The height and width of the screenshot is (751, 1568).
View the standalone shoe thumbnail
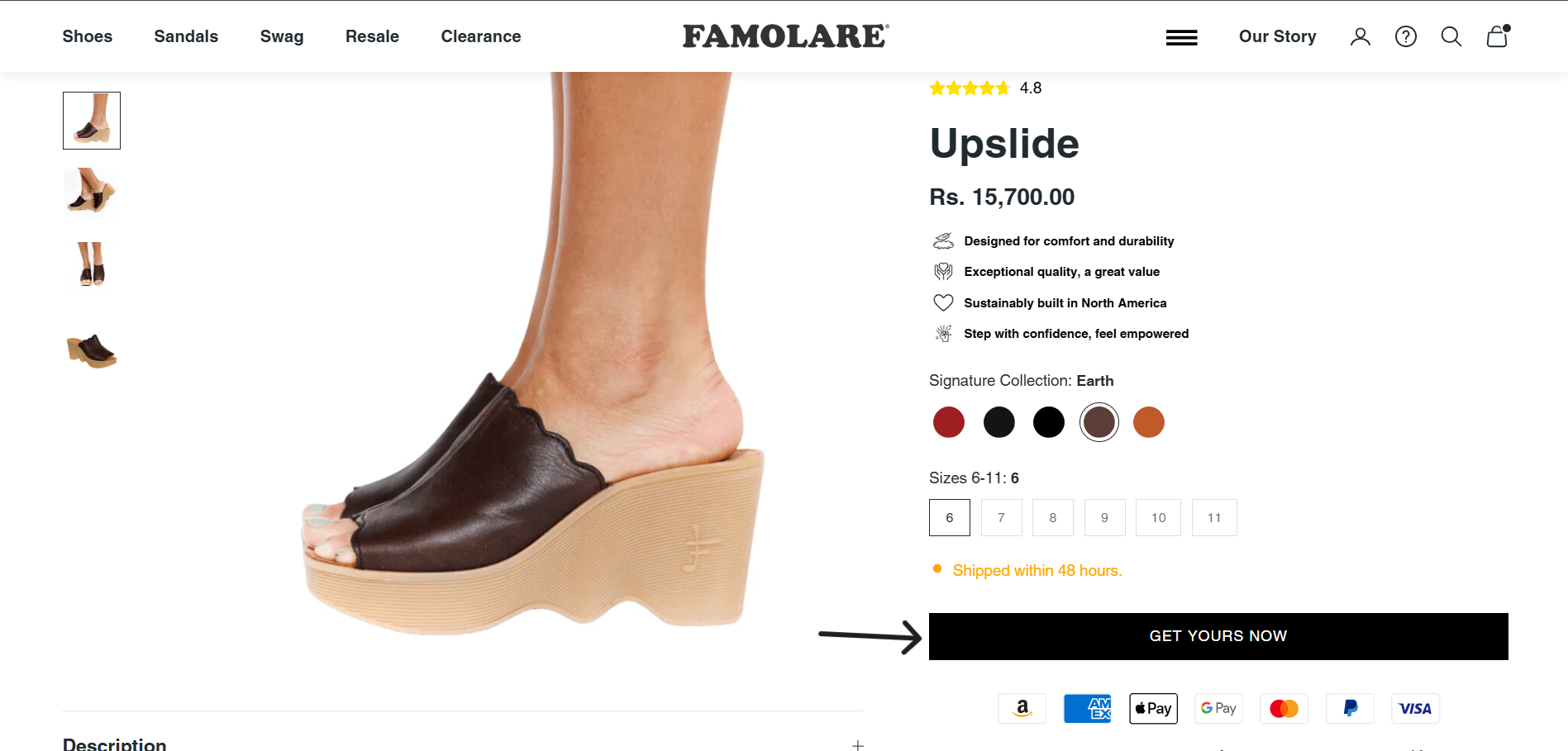point(92,350)
